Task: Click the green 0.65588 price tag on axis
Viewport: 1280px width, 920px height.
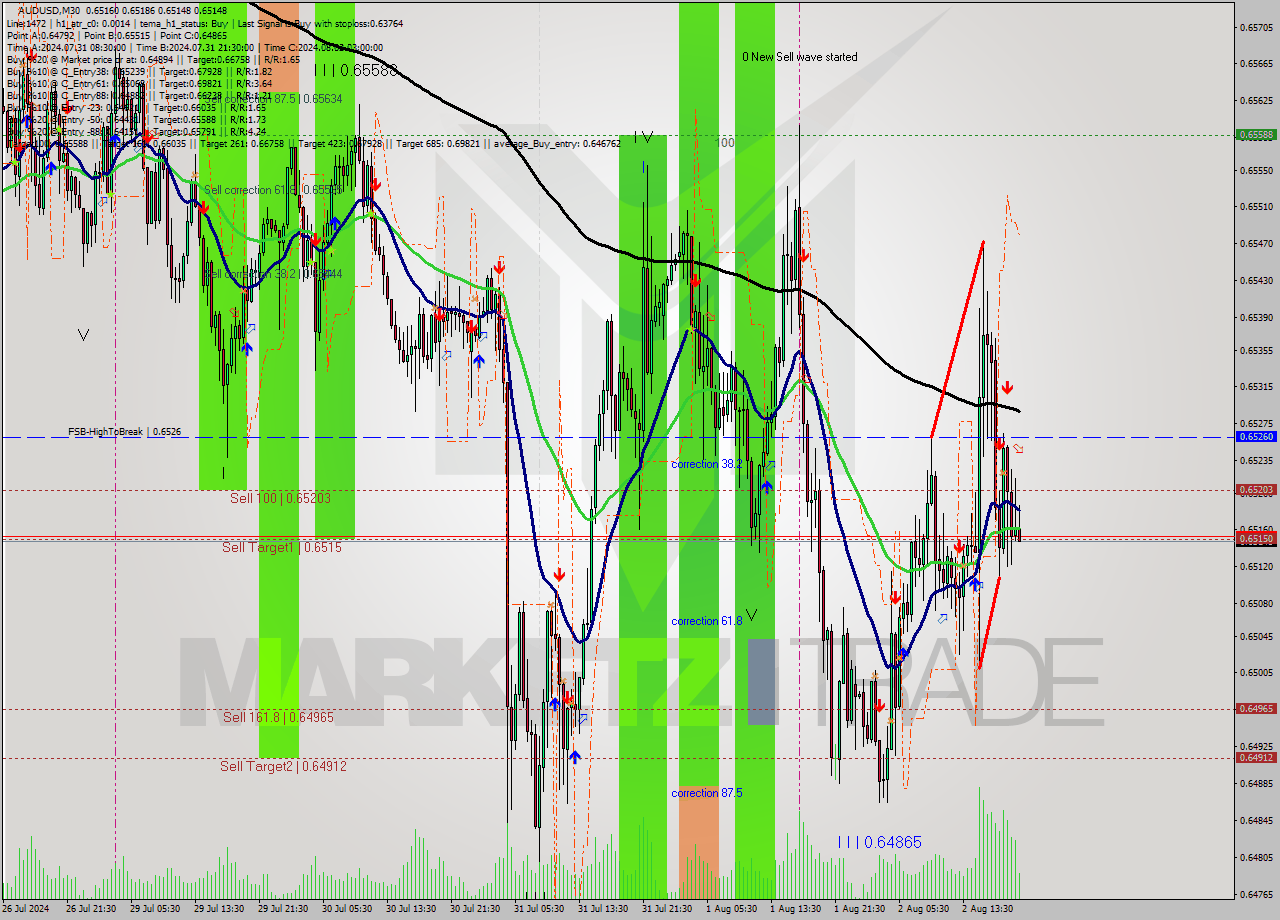Action: coord(1255,134)
